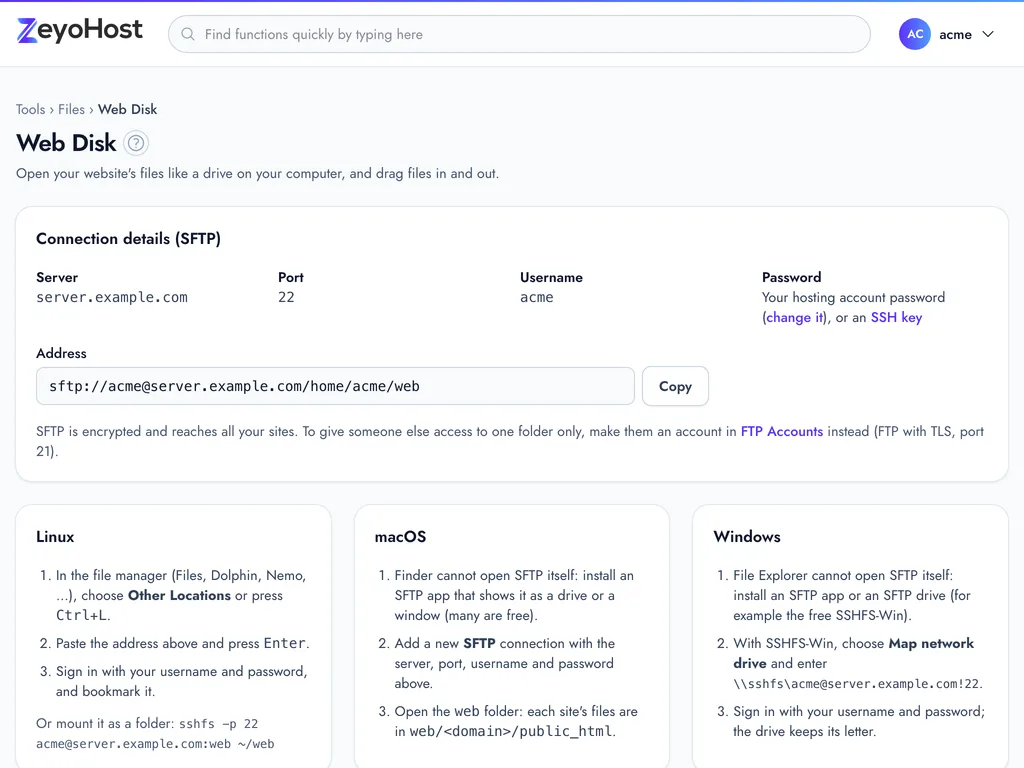
Task: Click the Address label
Action: (61, 353)
